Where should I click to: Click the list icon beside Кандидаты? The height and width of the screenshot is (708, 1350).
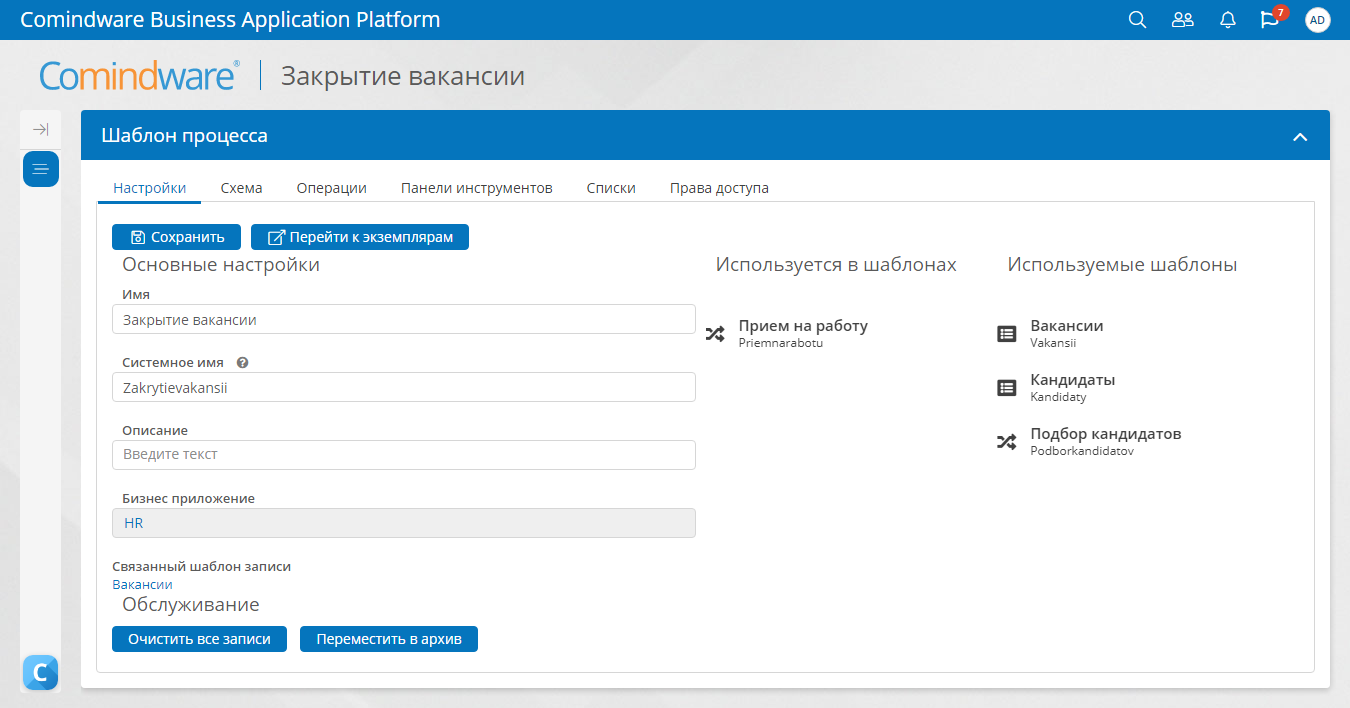click(1007, 388)
